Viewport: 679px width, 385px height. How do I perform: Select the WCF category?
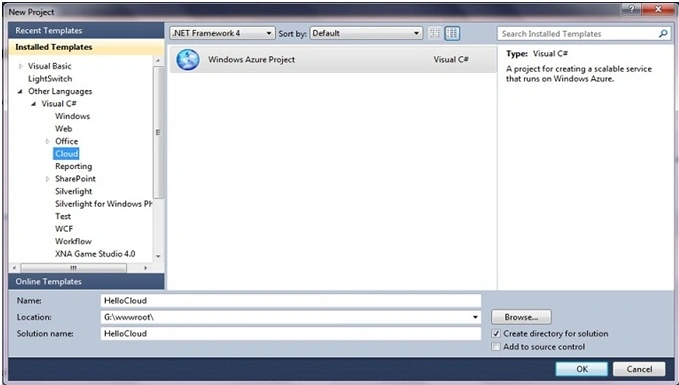pyautogui.click(x=64, y=229)
